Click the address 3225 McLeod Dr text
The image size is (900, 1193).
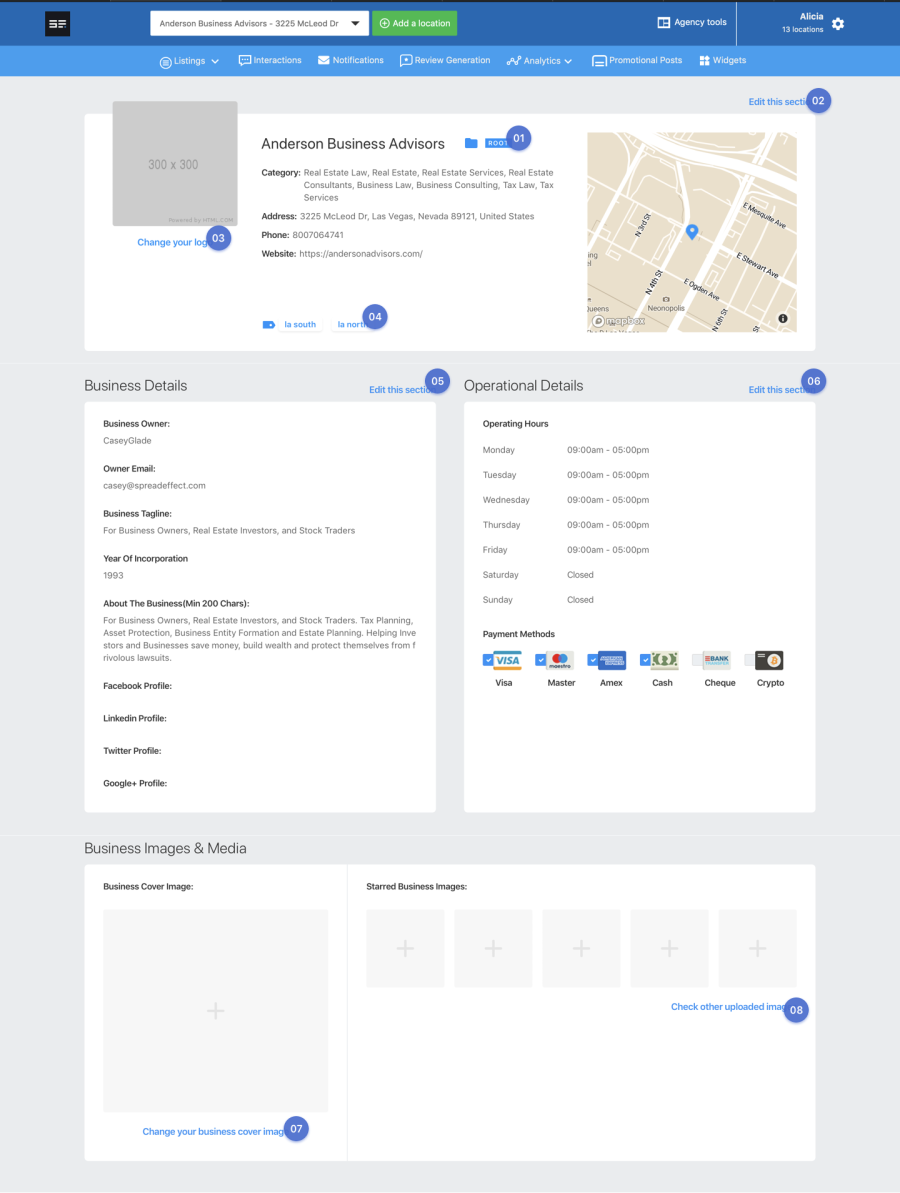point(417,217)
